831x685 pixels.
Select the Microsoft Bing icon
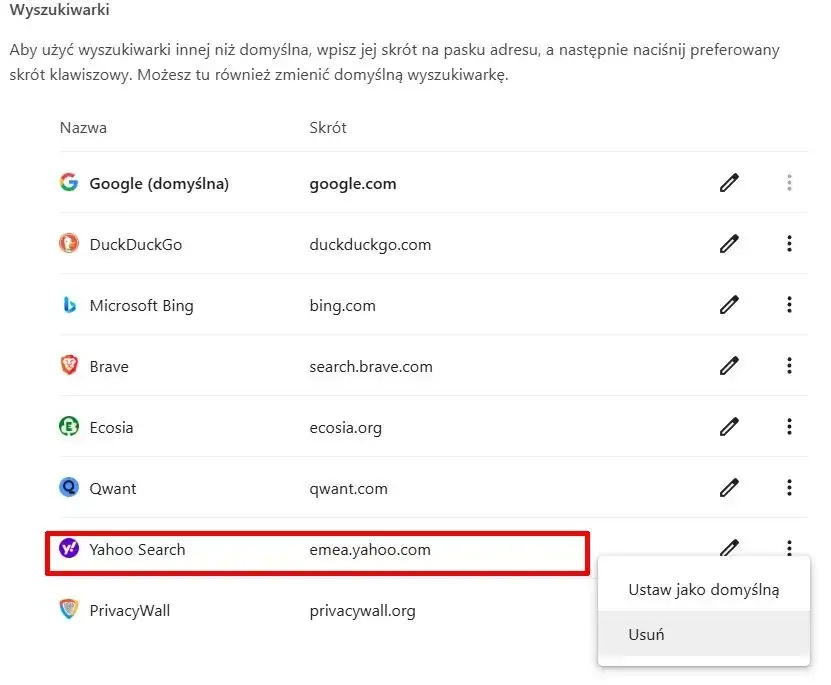click(x=68, y=305)
